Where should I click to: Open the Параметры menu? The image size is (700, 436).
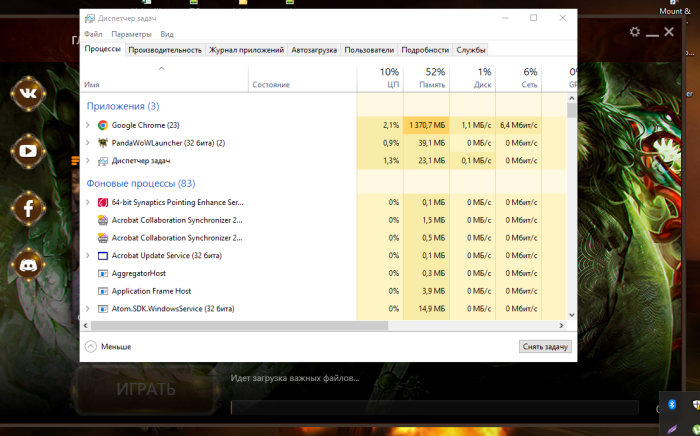pos(131,34)
